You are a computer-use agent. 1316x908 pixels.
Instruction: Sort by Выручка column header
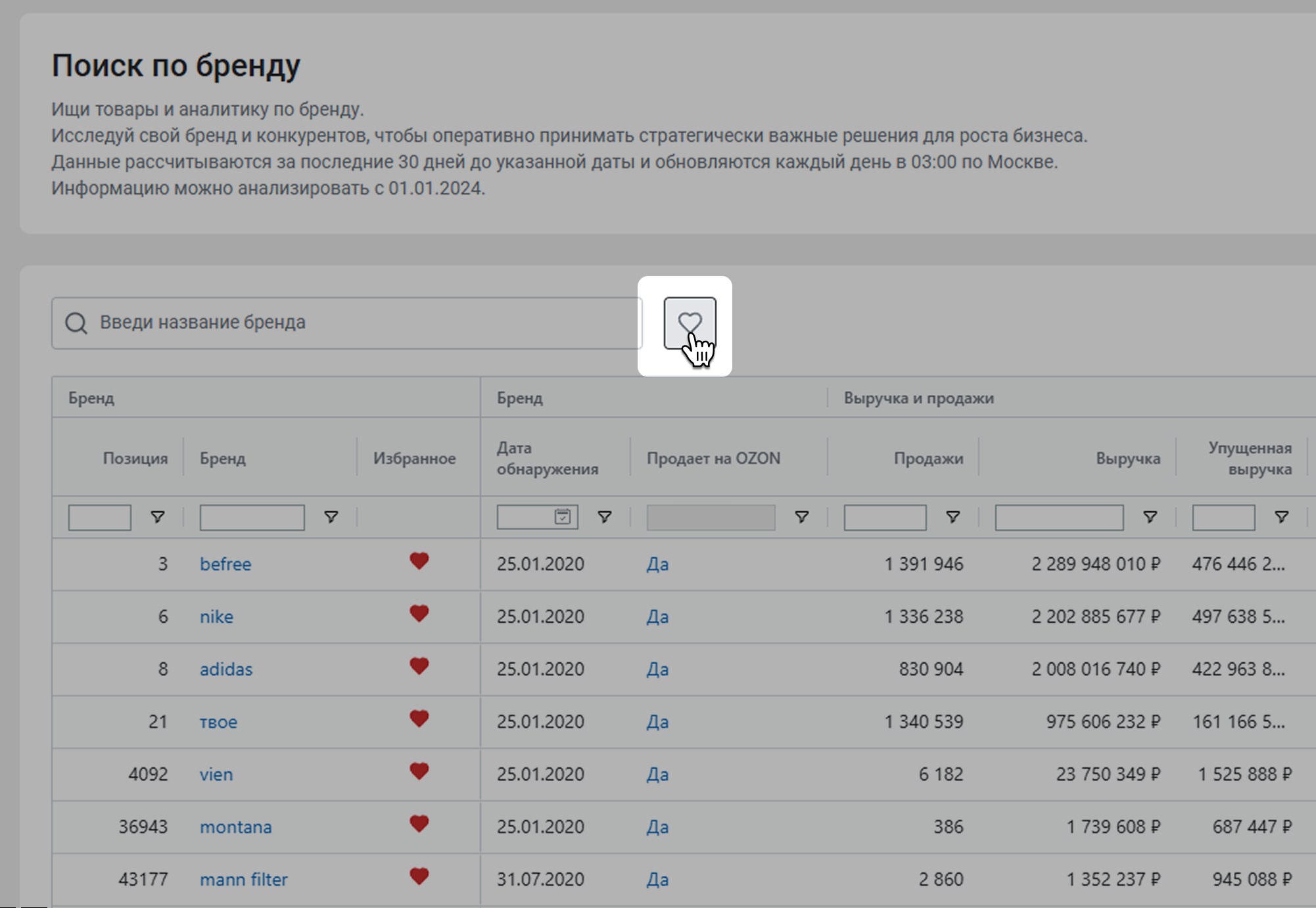click(x=1128, y=458)
